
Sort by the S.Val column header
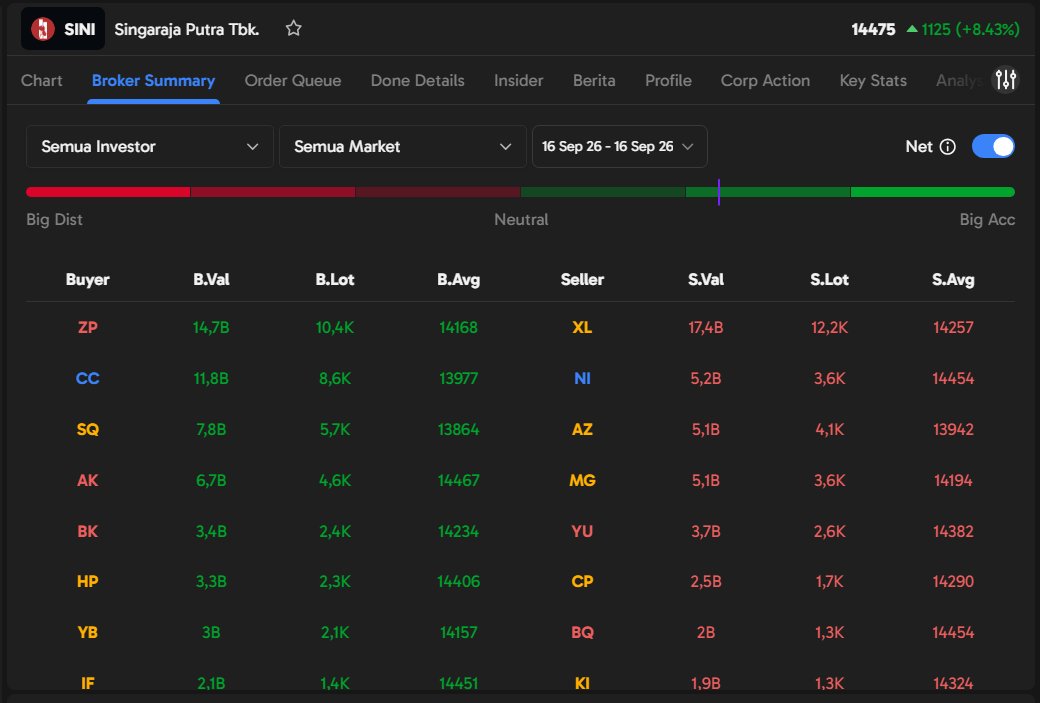pos(706,279)
